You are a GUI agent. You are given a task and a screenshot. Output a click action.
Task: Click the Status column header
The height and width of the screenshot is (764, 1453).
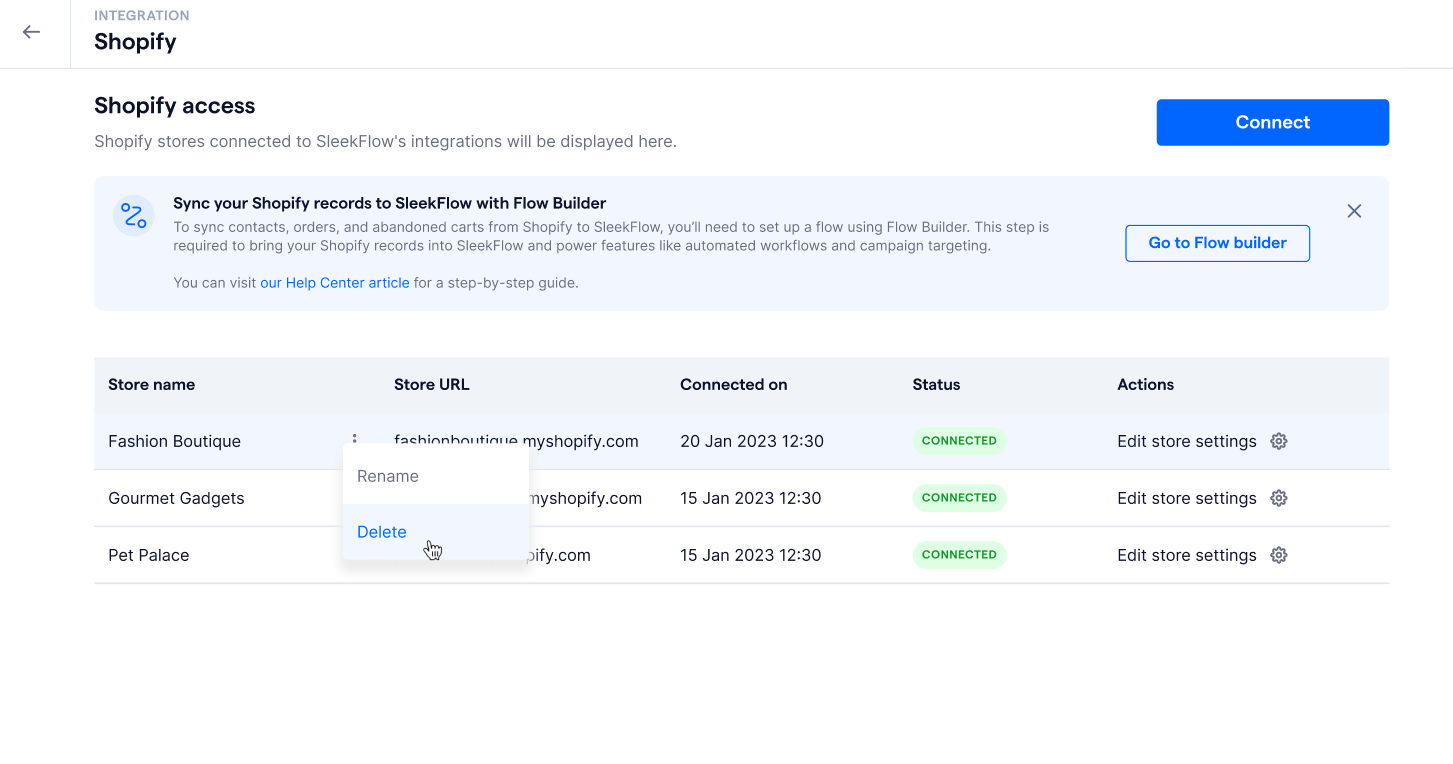click(936, 384)
